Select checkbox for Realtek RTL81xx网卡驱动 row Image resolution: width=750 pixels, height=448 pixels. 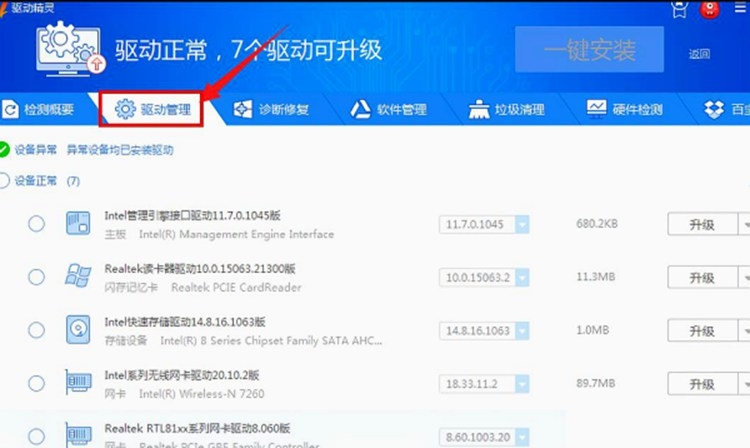[x=36, y=436]
